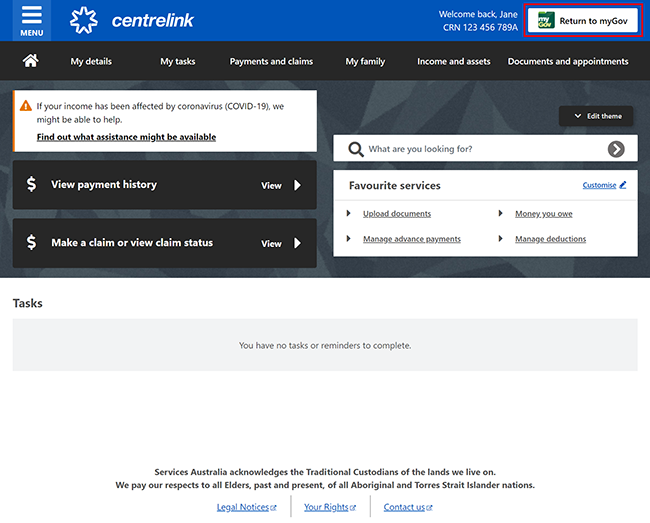Open the Money you owe link

(x=543, y=214)
